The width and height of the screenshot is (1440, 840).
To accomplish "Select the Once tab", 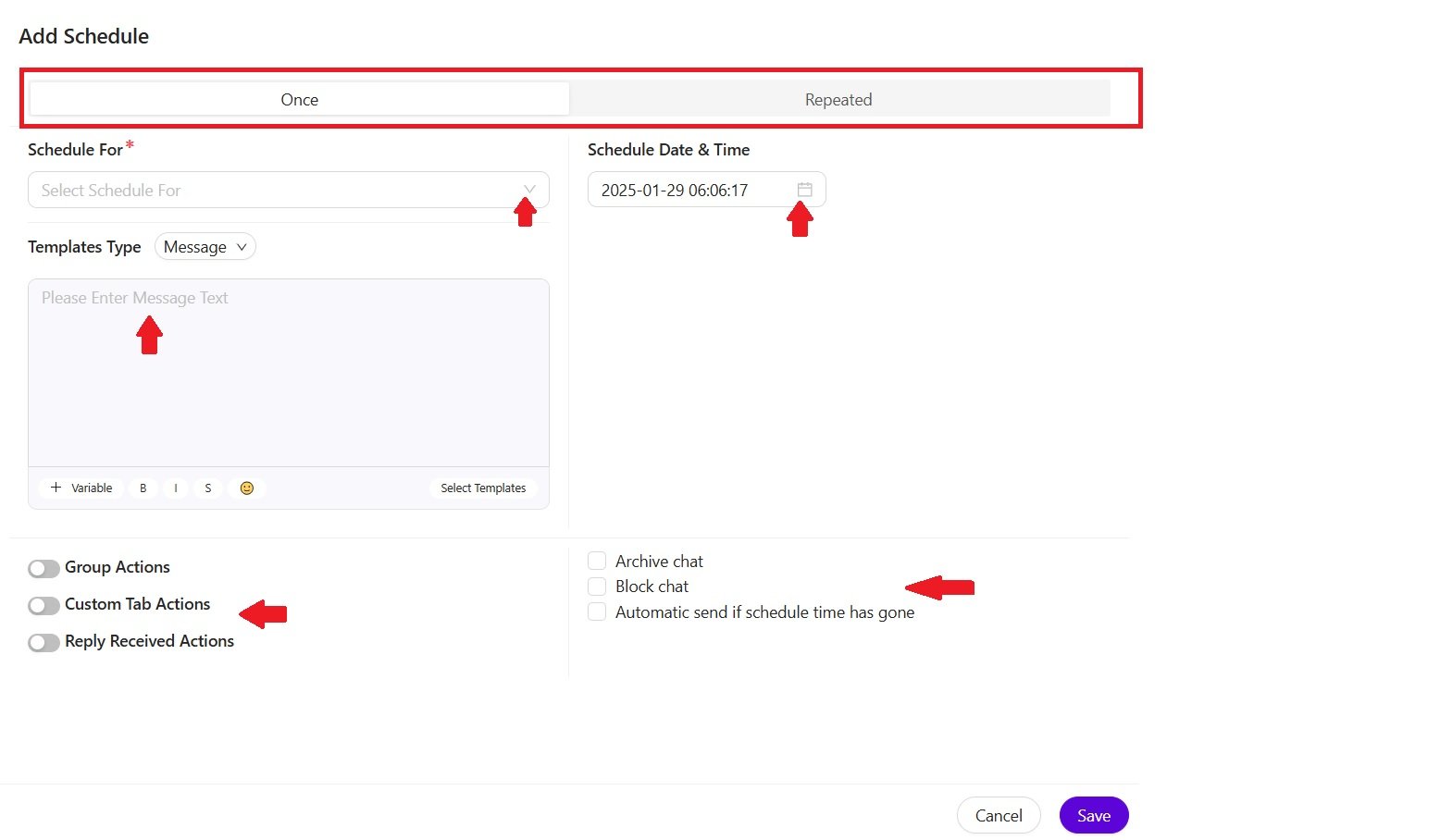I will [x=299, y=99].
